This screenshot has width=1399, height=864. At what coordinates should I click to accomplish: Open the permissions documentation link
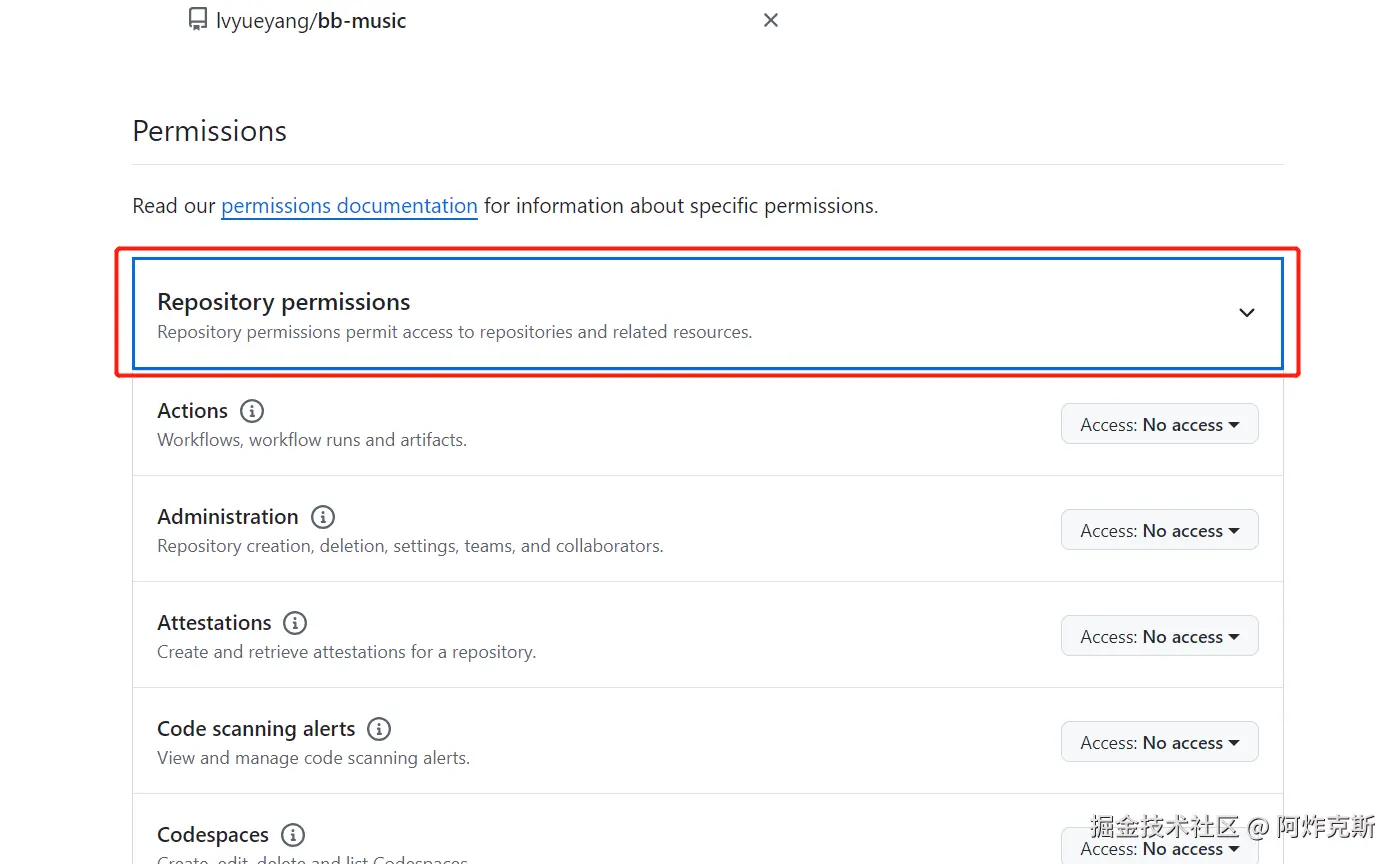point(349,206)
